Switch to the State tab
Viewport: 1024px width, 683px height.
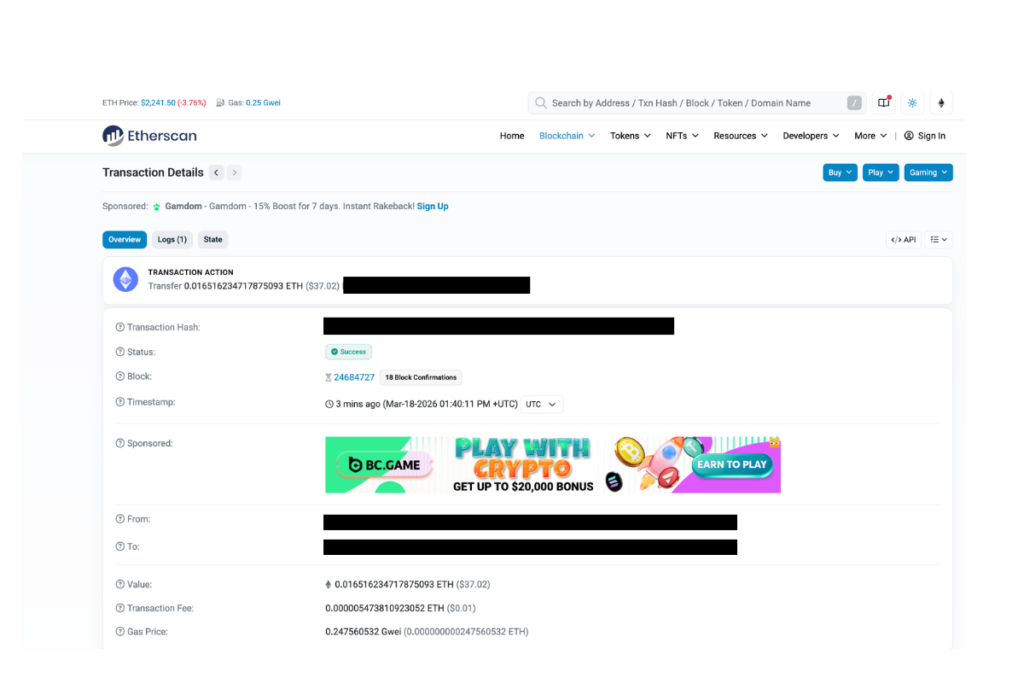(x=213, y=240)
